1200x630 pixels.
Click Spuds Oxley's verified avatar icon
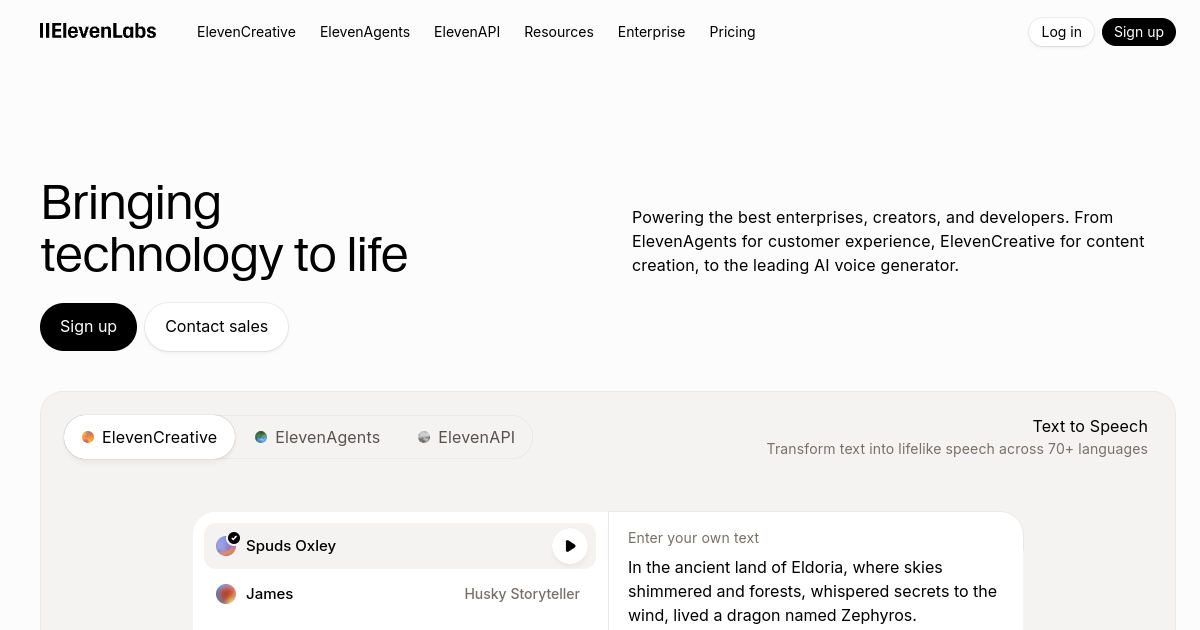tap(226, 546)
